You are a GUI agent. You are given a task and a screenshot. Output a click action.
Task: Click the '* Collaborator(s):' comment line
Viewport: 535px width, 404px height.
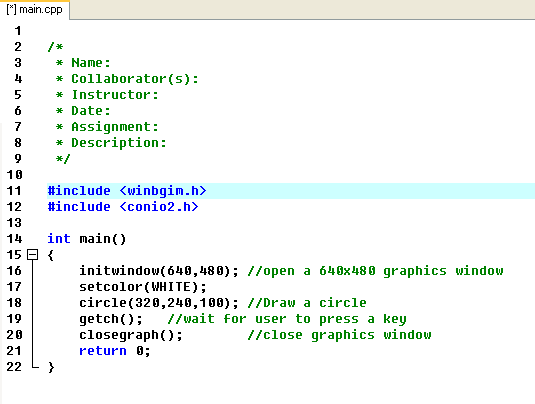[127, 79]
